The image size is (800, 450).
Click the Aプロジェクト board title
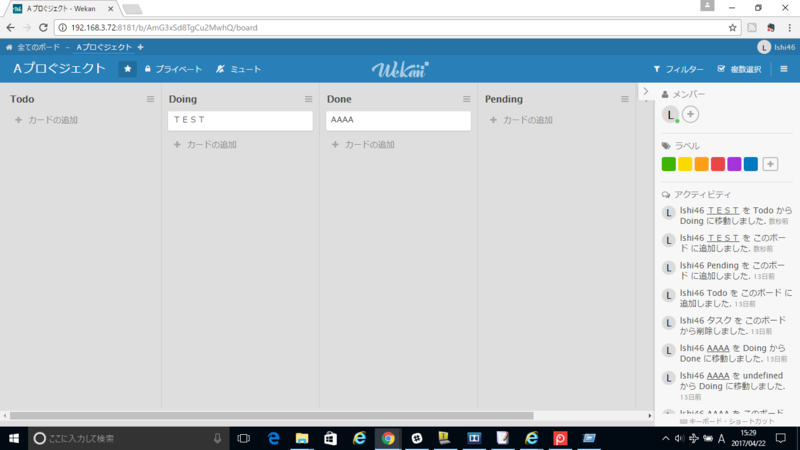click(59, 68)
